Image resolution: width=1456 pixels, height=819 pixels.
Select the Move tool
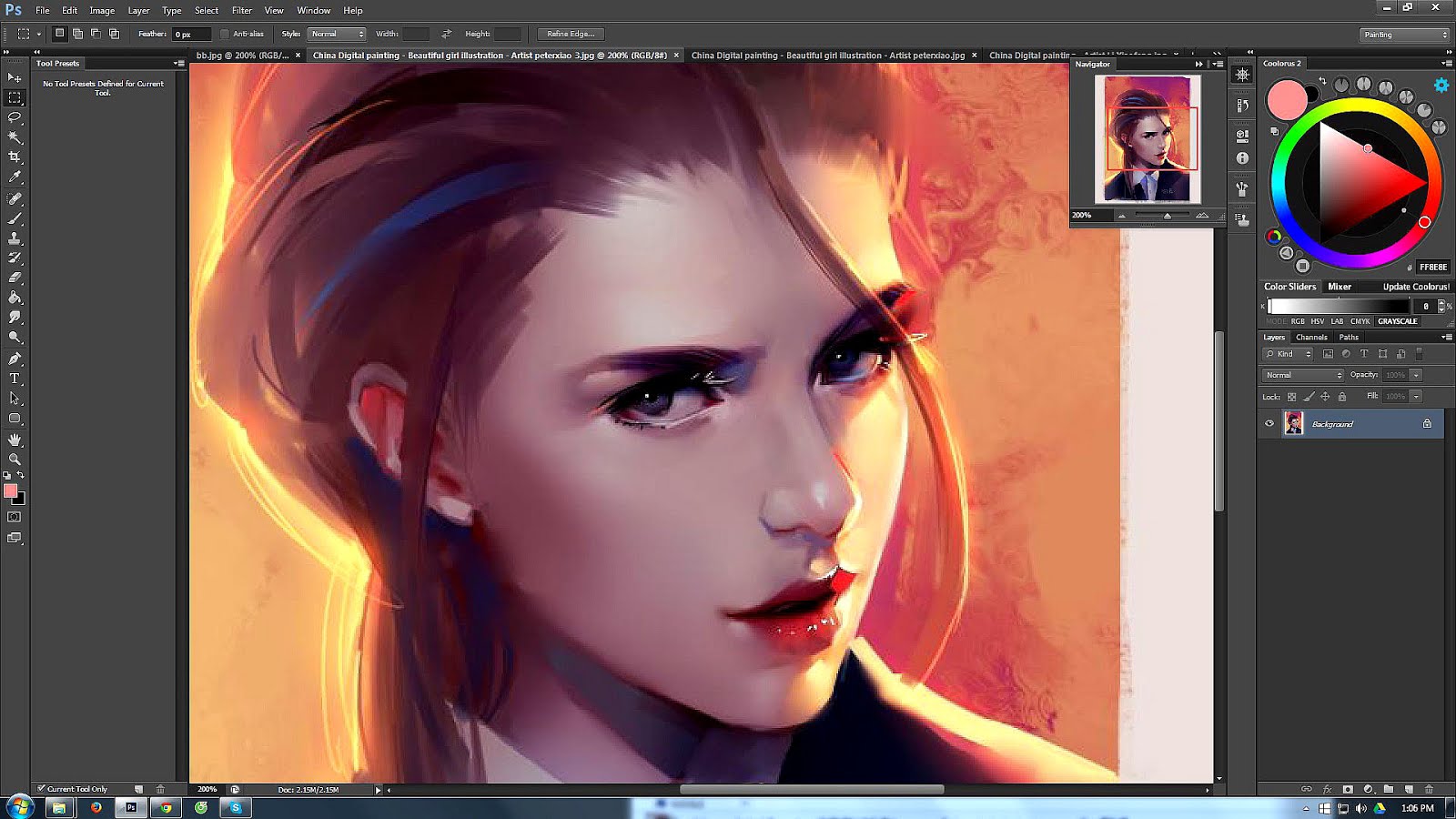click(15, 78)
